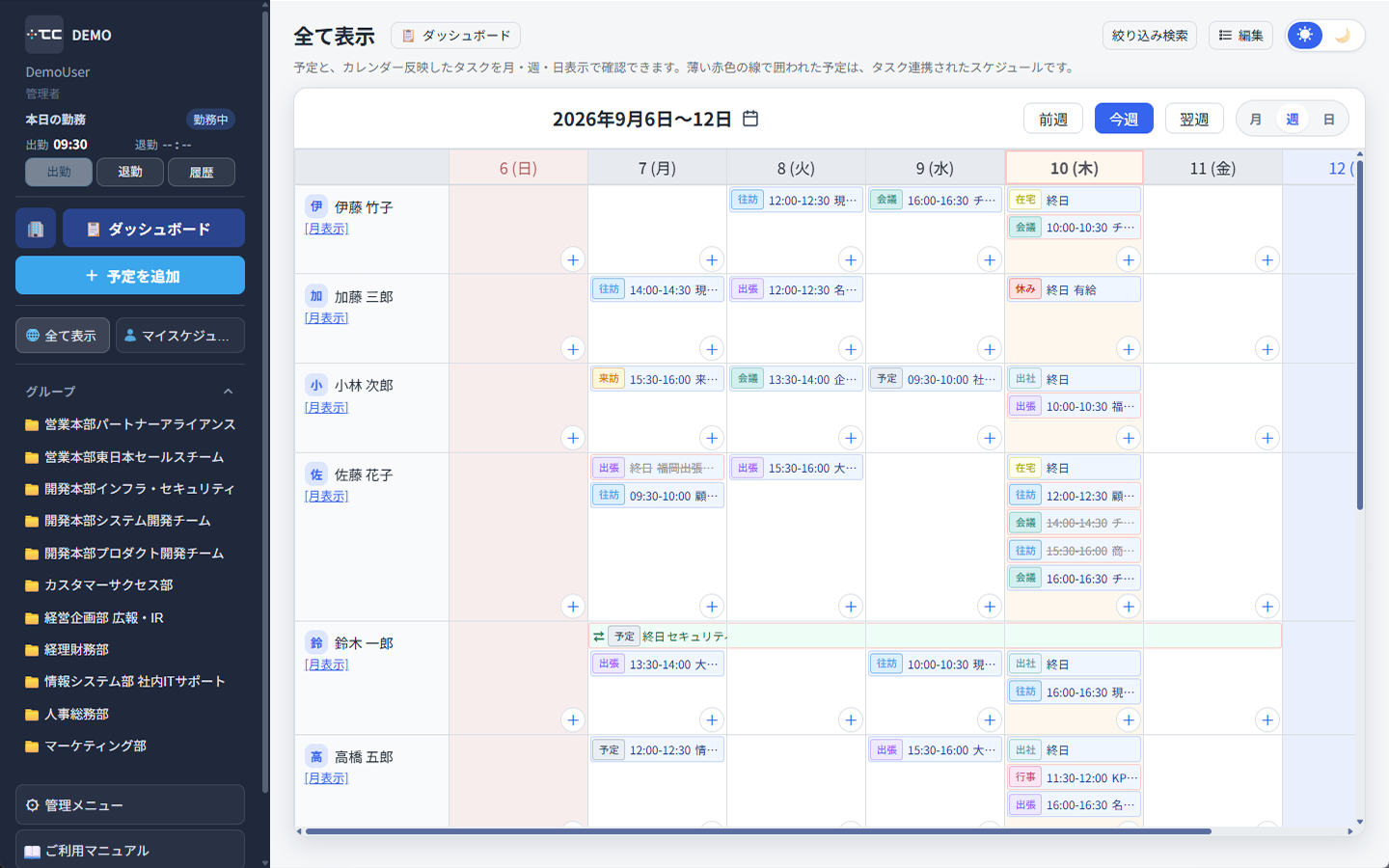This screenshot has width=1389, height=868.
Task: Open 終日セキュリティ multi-day event bar
Action: tap(935, 637)
